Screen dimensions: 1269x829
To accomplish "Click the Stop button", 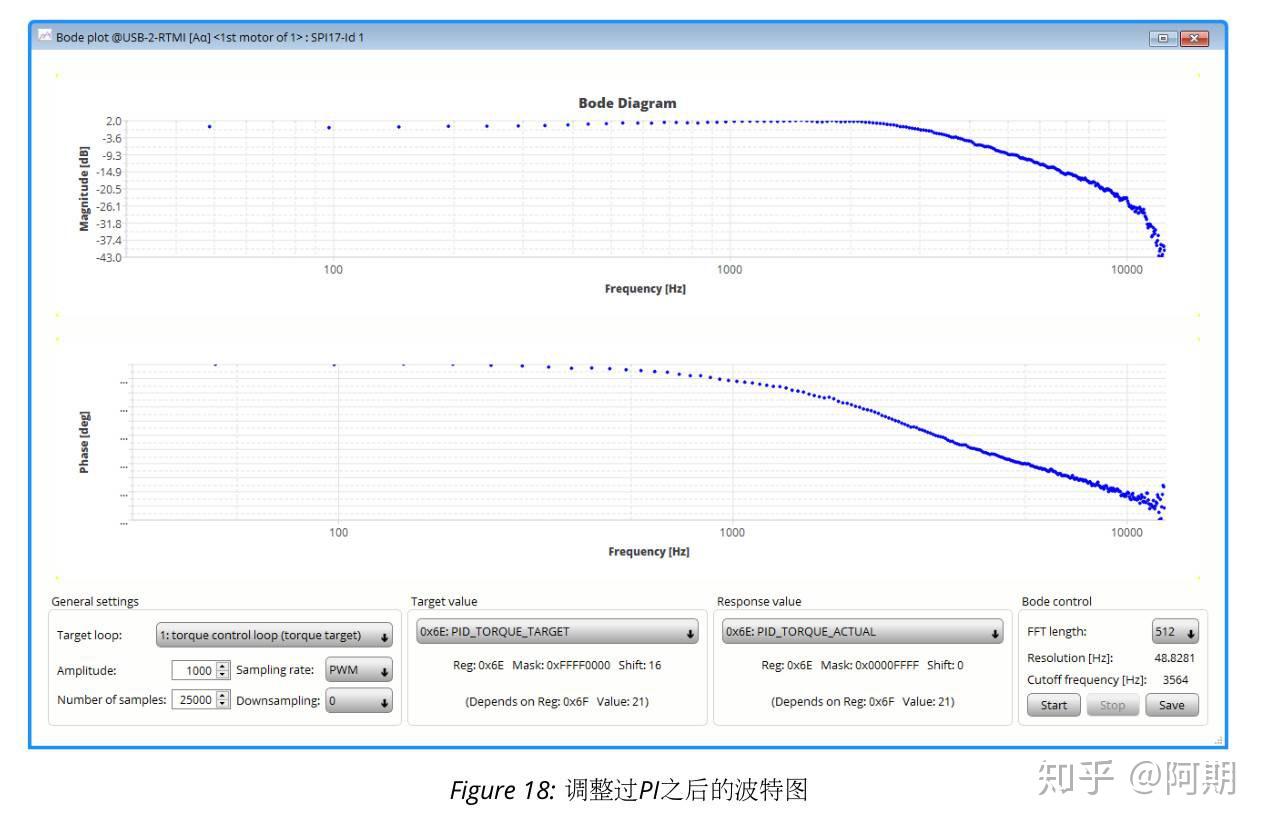I will (x=1113, y=705).
